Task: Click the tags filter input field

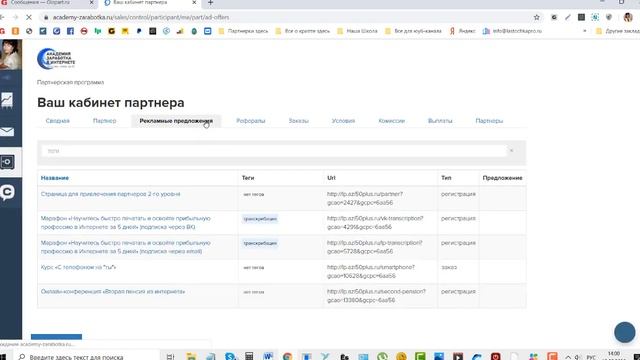Action: [x=273, y=151]
